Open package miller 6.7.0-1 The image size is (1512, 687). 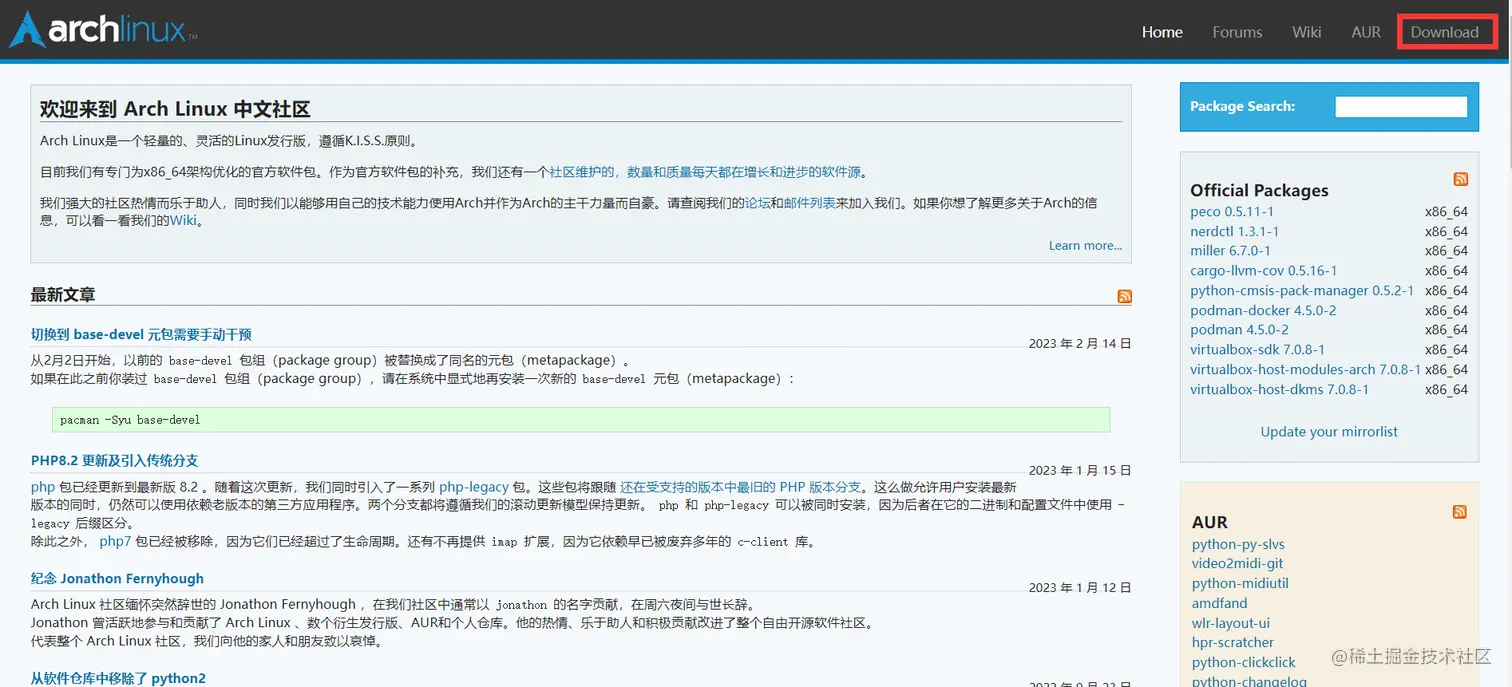point(1230,251)
